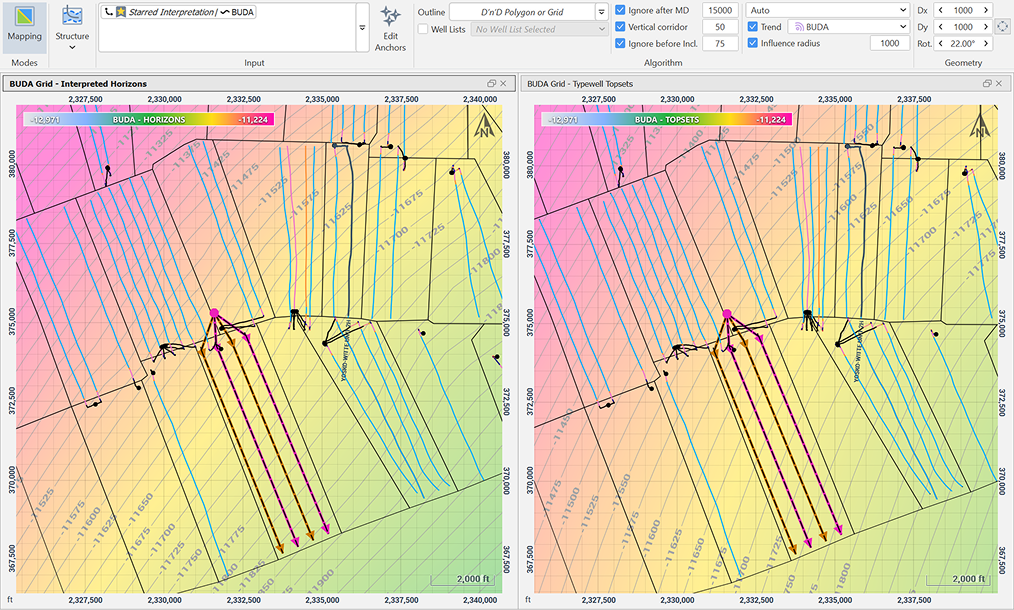Select BUDA Grid - Interpreted Horizons title tab
This screenshot has width=1014, height=610.
[78, 83]
